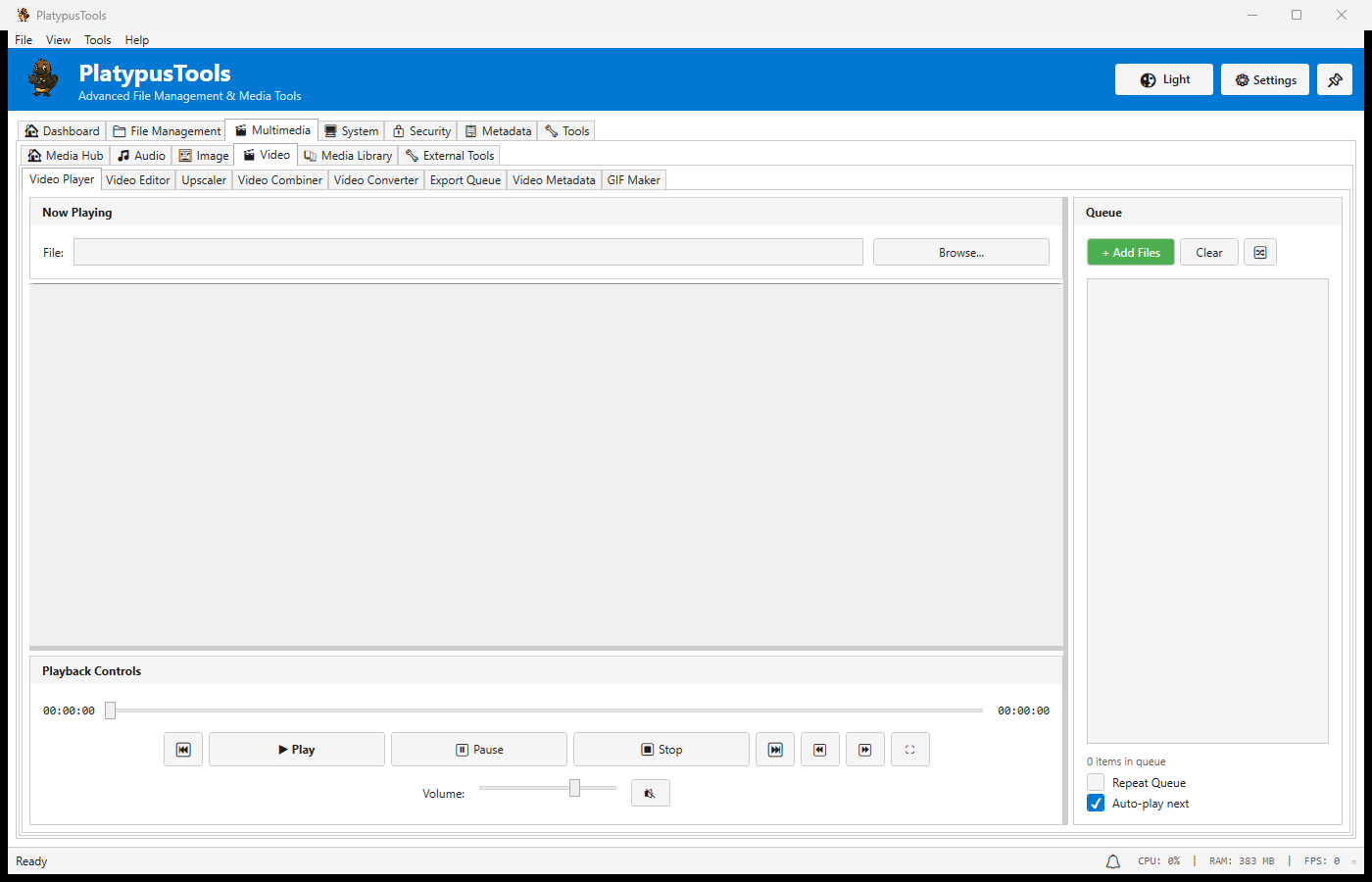The height and width of the screenshot is (882, 1372).
Task: Click the Add Files button
Action: tap(1130, 252)
